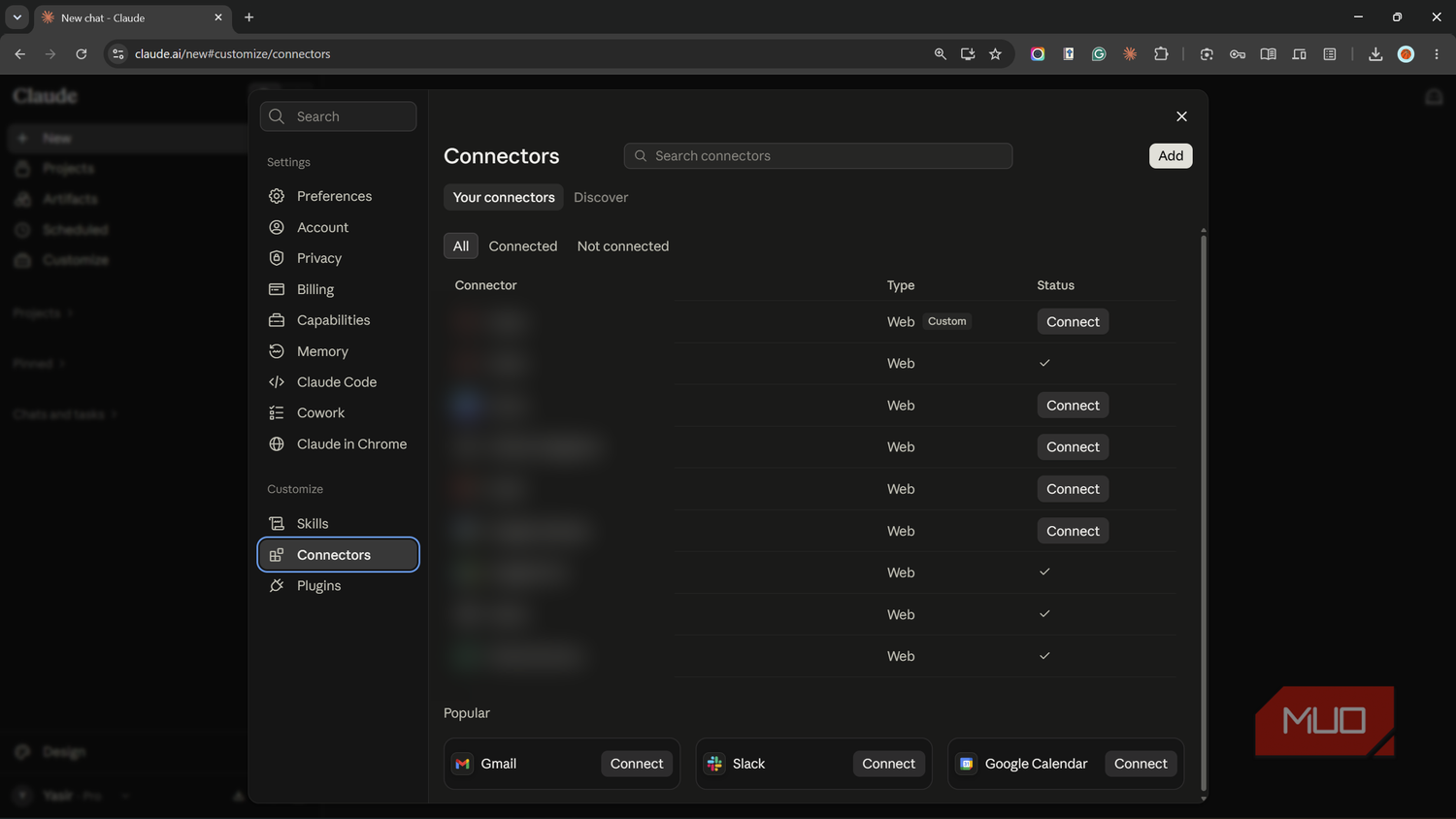Viewport: 1456px width, 819px height.
Task: Open the zoom magnifier icon
Action: pyautogui.click(x=940, y=54)
